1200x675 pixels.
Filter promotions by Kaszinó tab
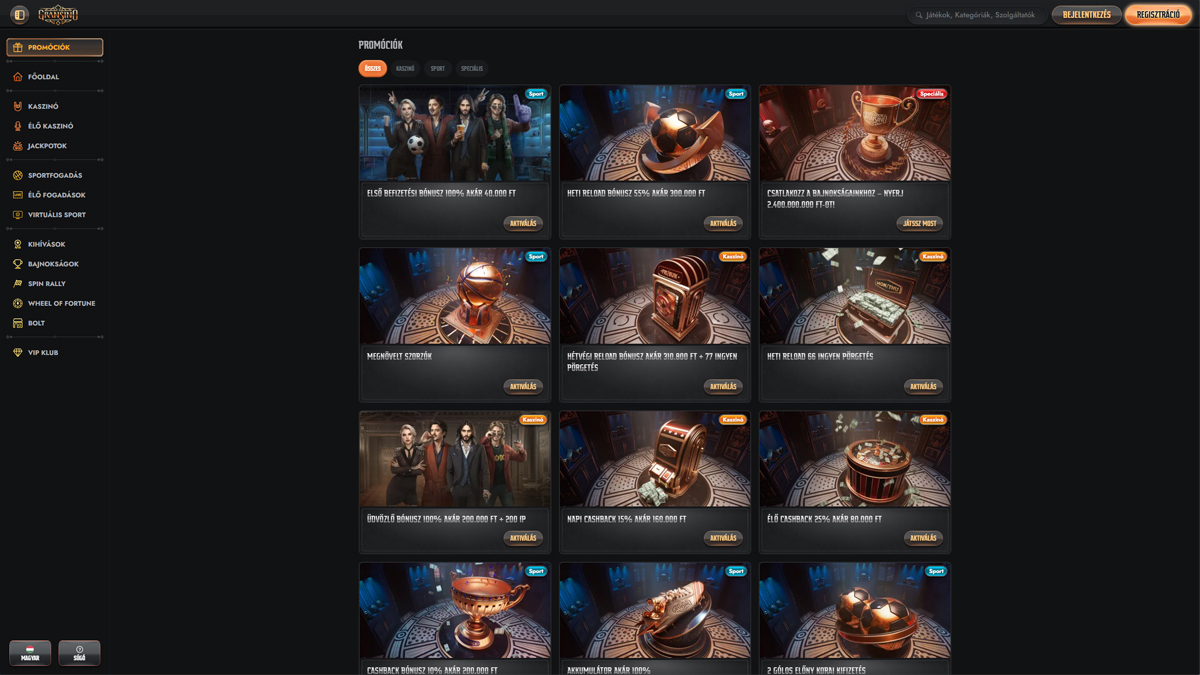pyautogui.click(x=405, y=69)
